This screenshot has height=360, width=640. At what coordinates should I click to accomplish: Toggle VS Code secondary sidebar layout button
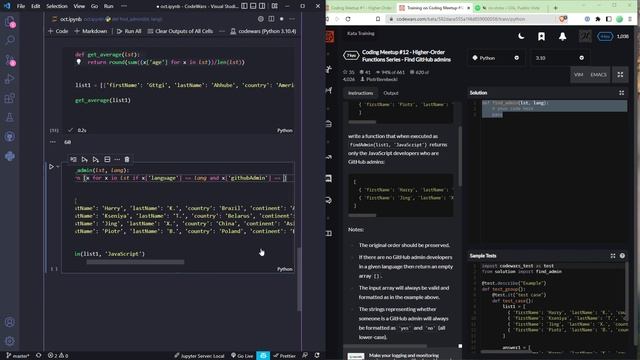point(262,6)
